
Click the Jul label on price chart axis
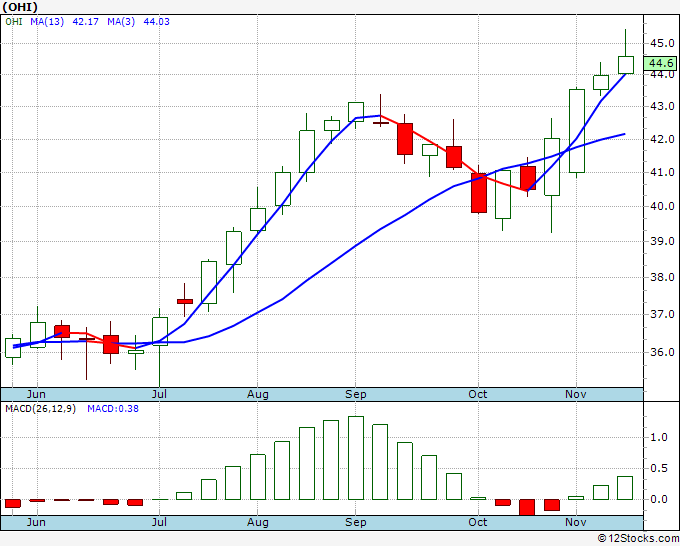pos(159,394)
